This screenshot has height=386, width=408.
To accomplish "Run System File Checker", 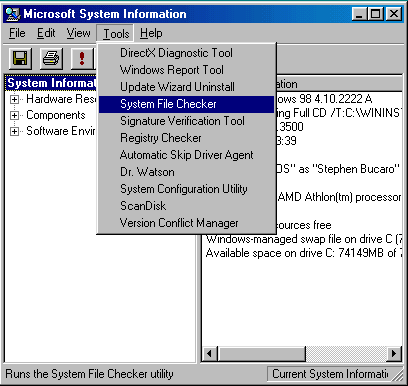I will 187,104.
